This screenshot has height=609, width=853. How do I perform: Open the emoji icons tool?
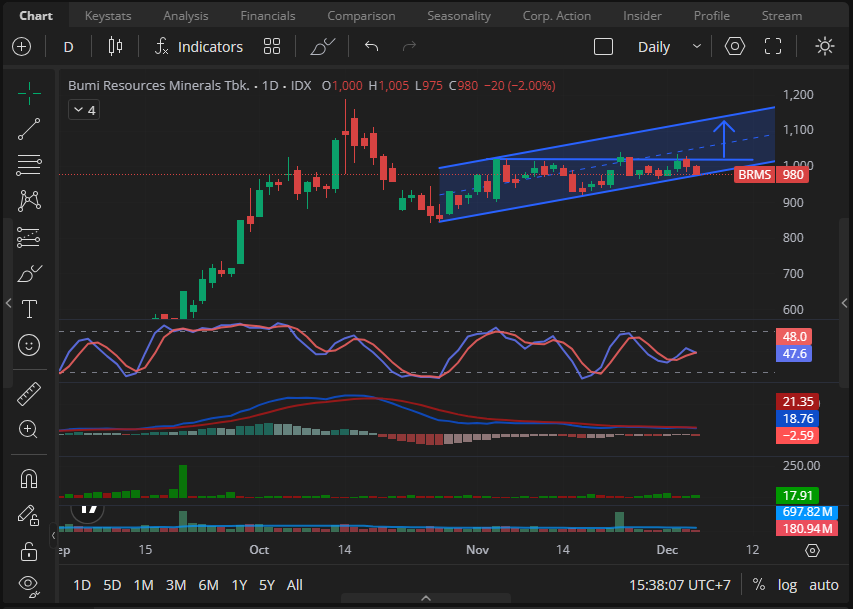click(x=29, y=344)
